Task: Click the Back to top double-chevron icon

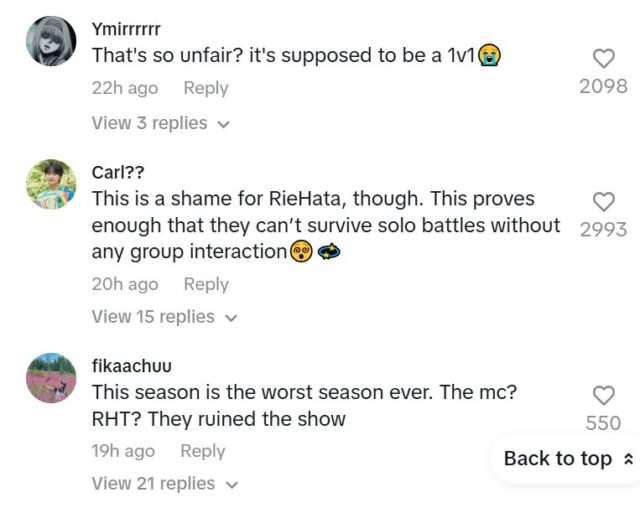Action: 627,459
